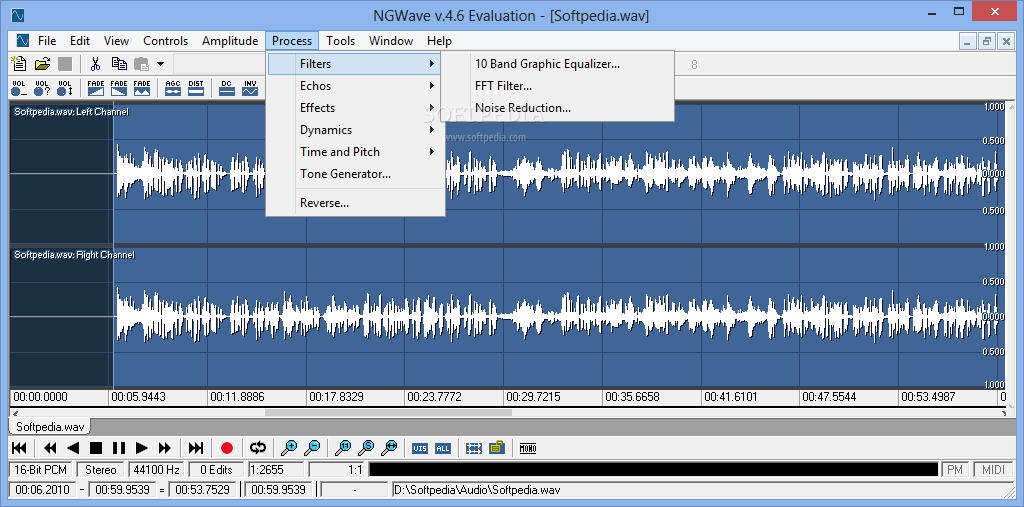Switch to the Softpedia.wav tab

(50, 427)
